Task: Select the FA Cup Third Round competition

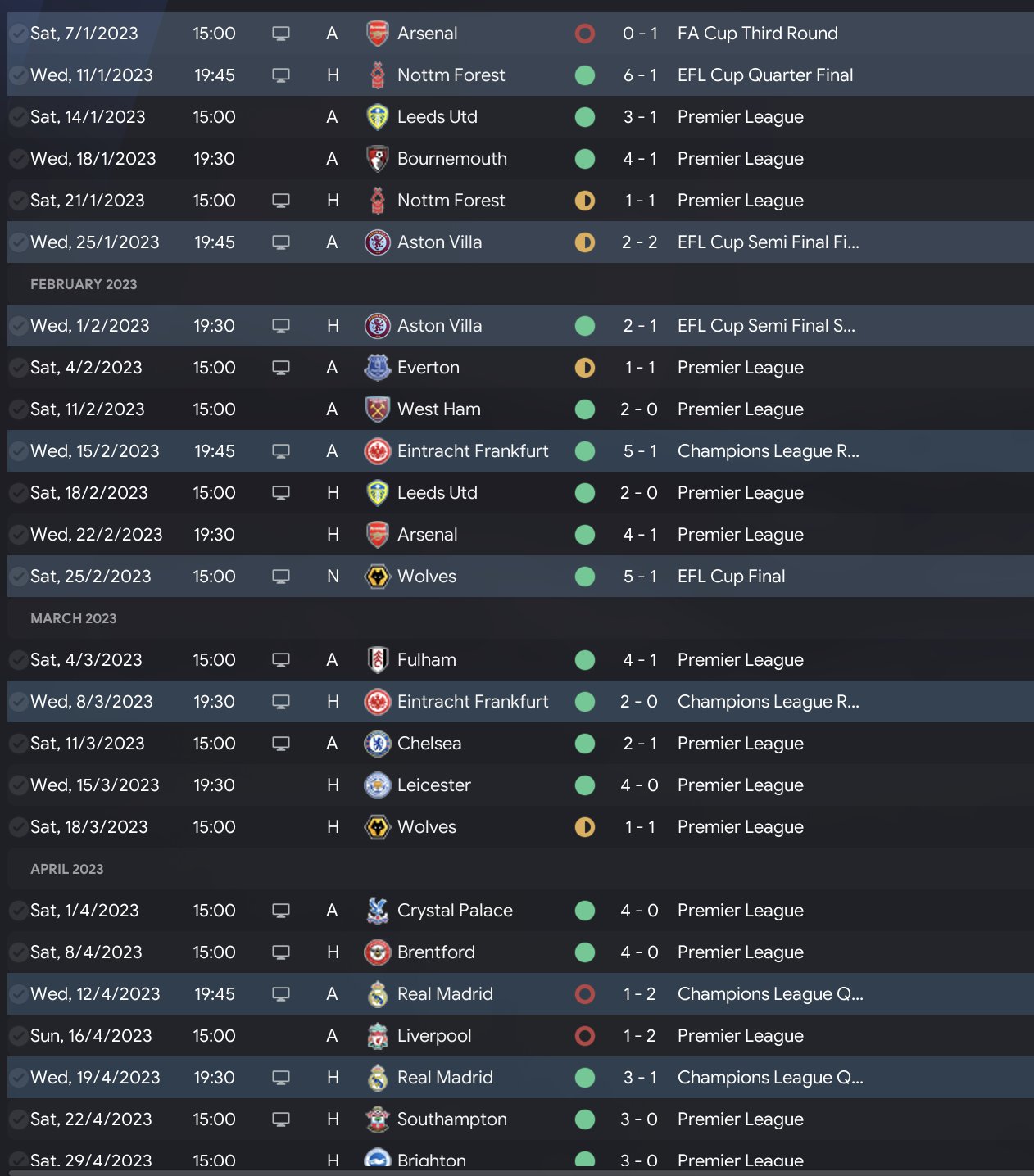Action: click(757, 34)
